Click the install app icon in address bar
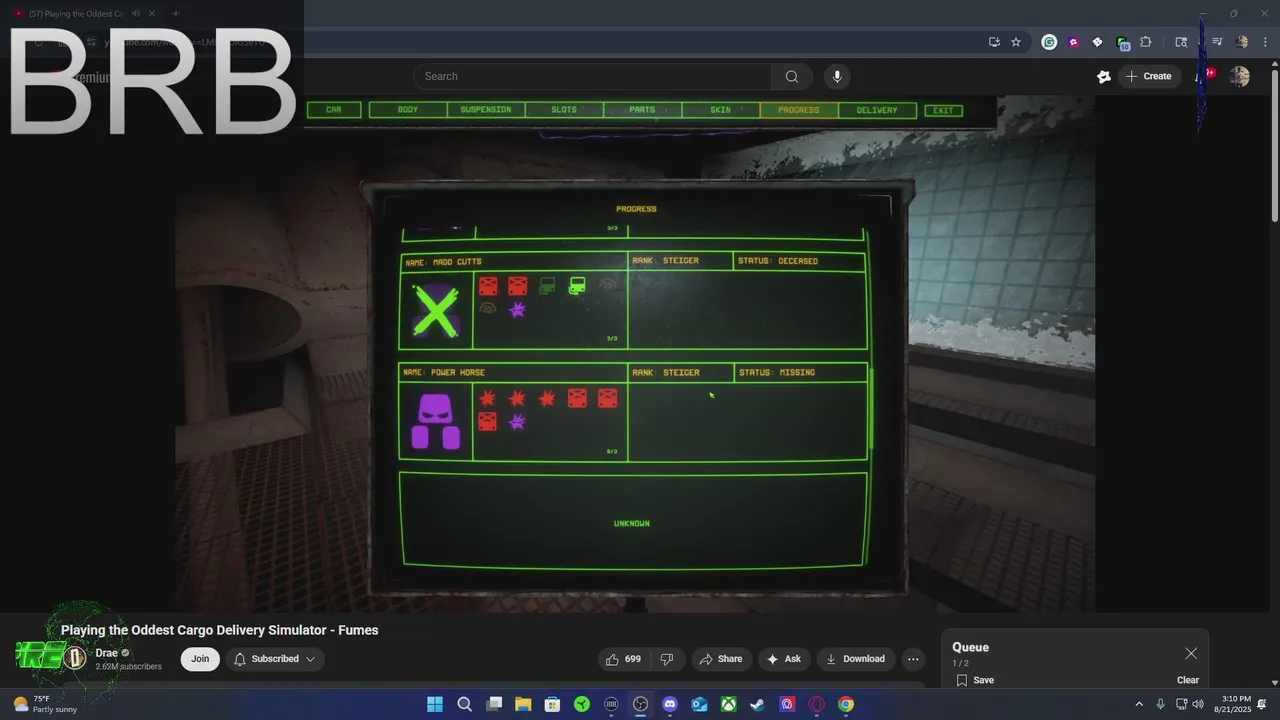 tap(994, 42)
